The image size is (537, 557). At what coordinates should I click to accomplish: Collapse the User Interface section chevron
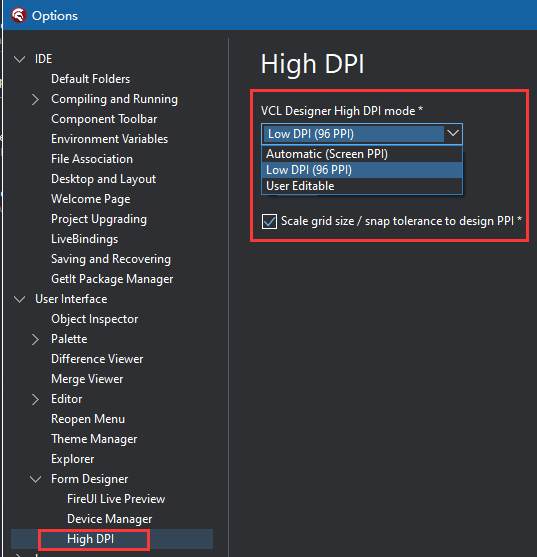(19, 299)
